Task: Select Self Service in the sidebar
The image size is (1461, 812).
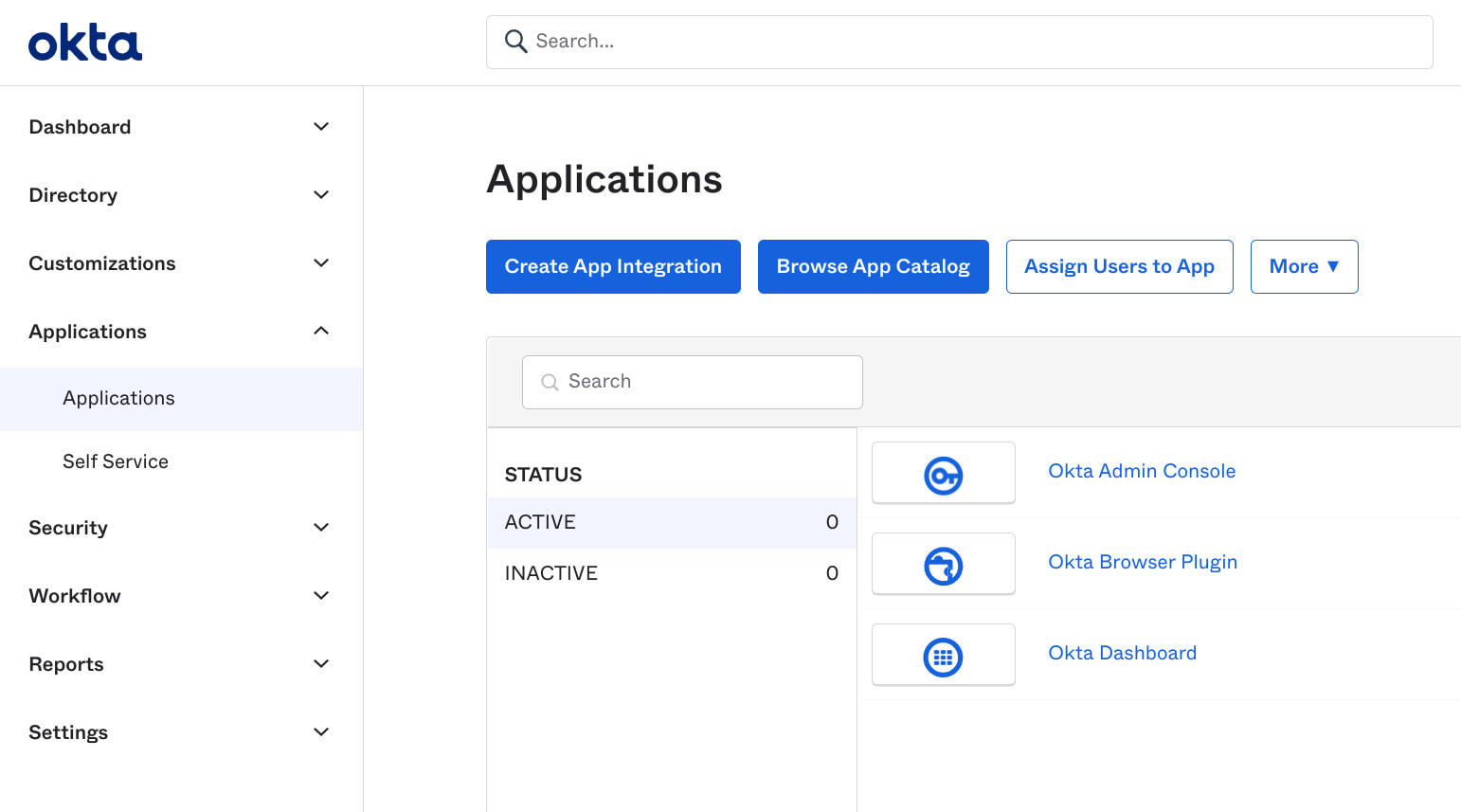Action: pos(115,461)
